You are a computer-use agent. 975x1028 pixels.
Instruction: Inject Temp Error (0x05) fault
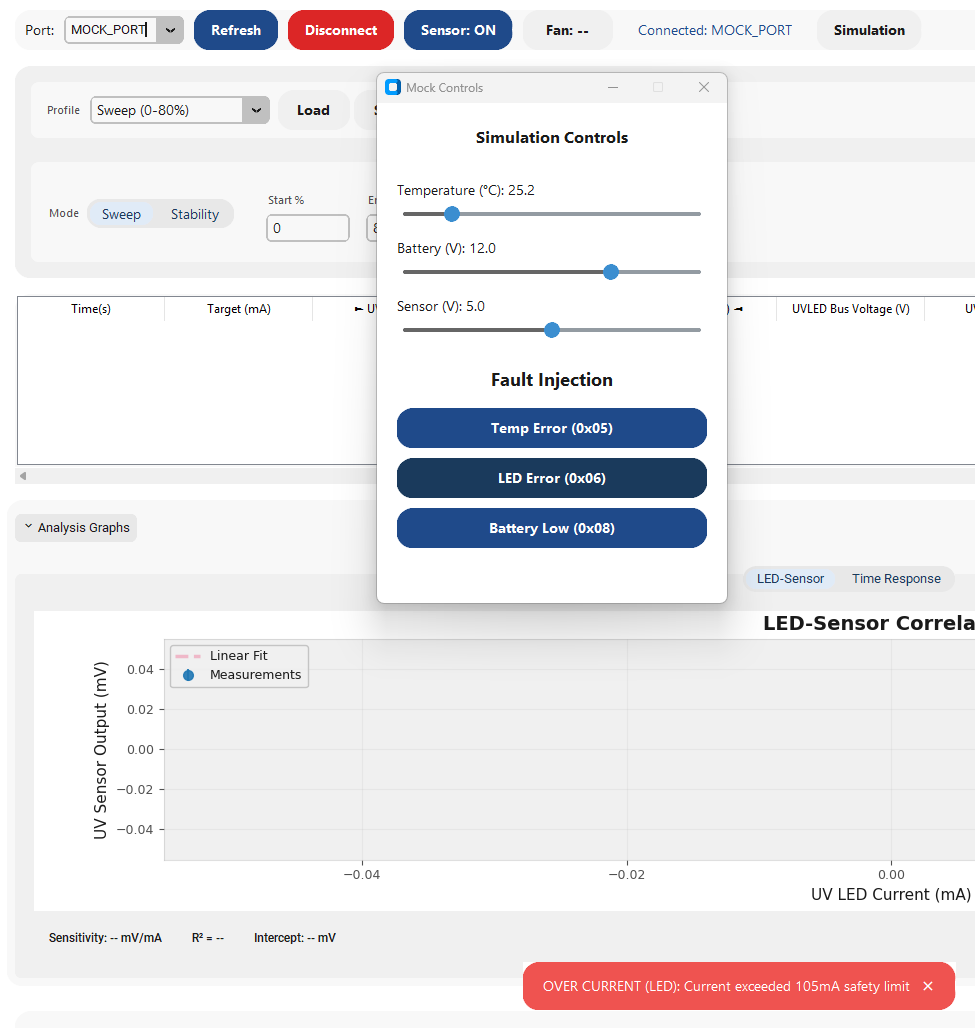551,428
